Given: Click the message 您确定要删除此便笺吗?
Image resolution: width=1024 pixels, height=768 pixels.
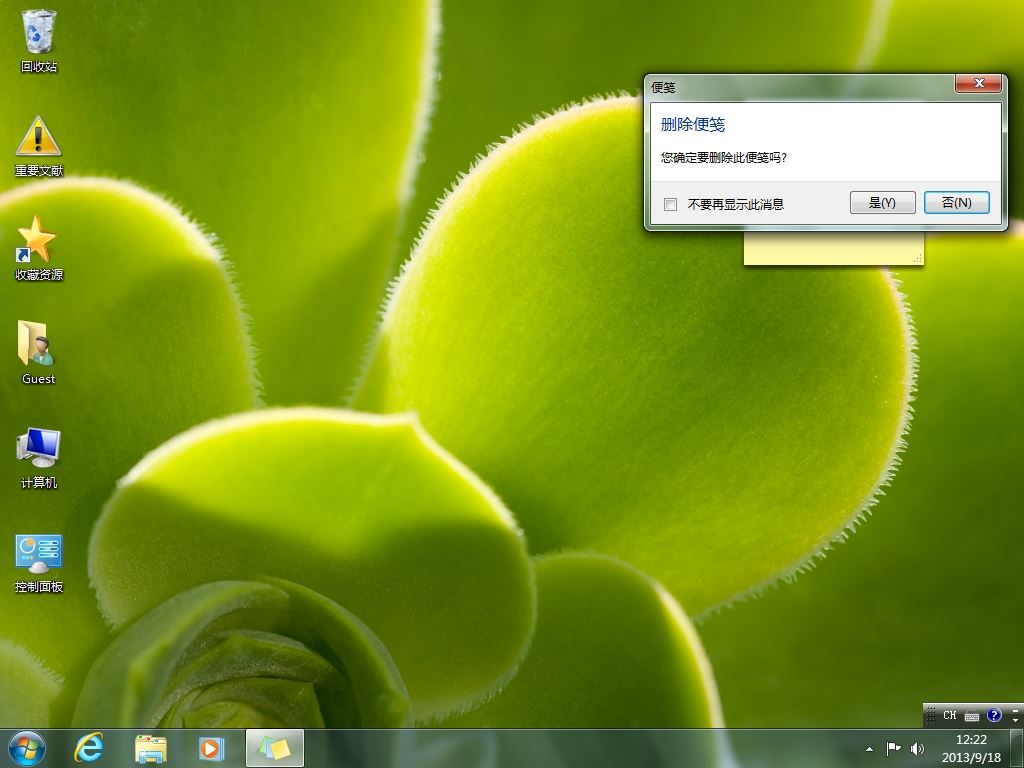Looking at the screenshot, I should (x=724, y=157).
